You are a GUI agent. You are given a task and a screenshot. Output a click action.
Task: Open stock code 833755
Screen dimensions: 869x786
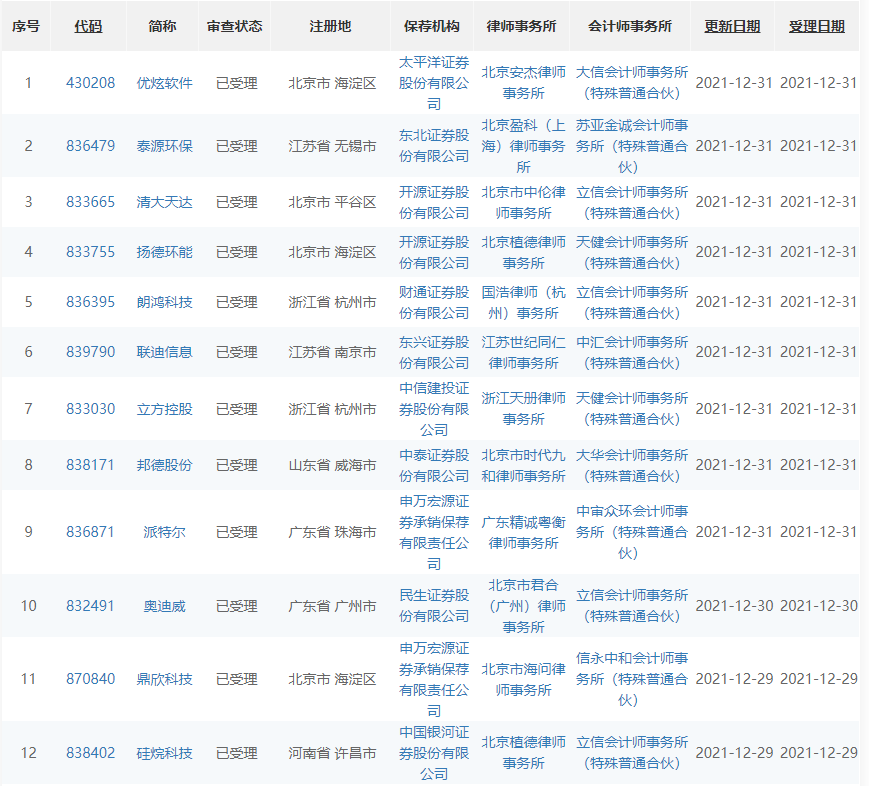(x=90, y=252)
